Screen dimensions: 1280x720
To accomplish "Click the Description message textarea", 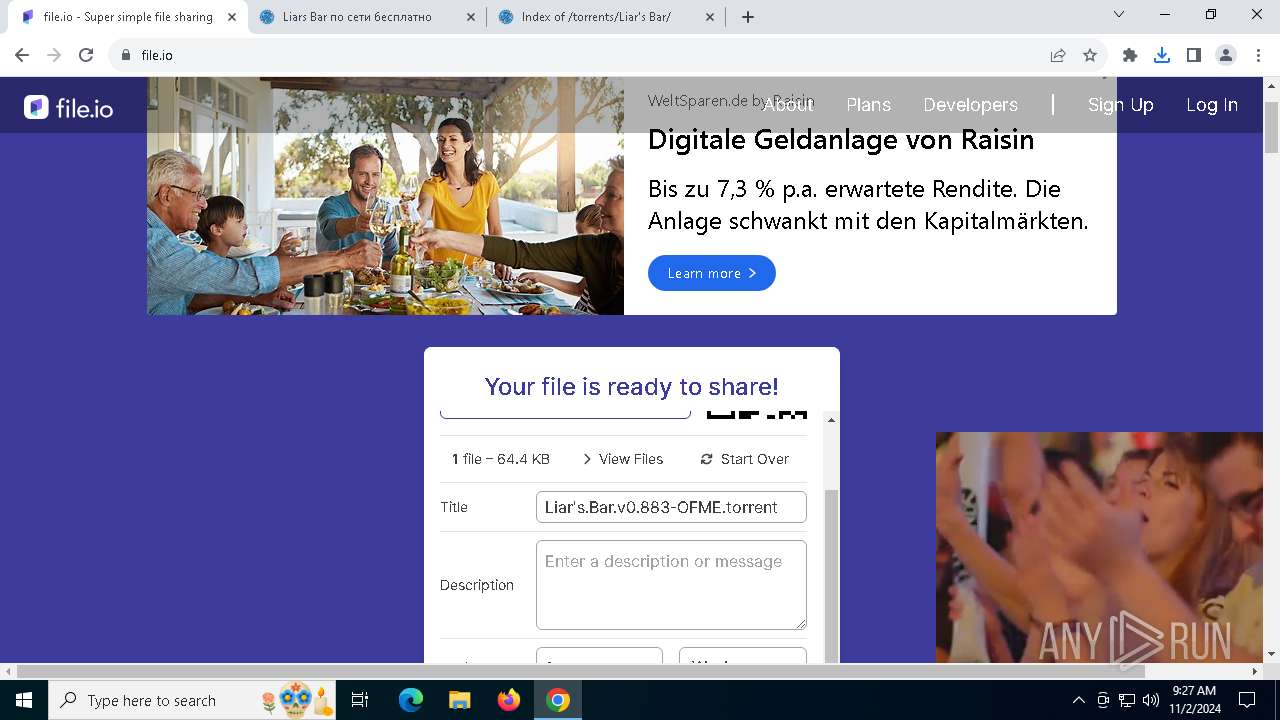I will [671, 585].
